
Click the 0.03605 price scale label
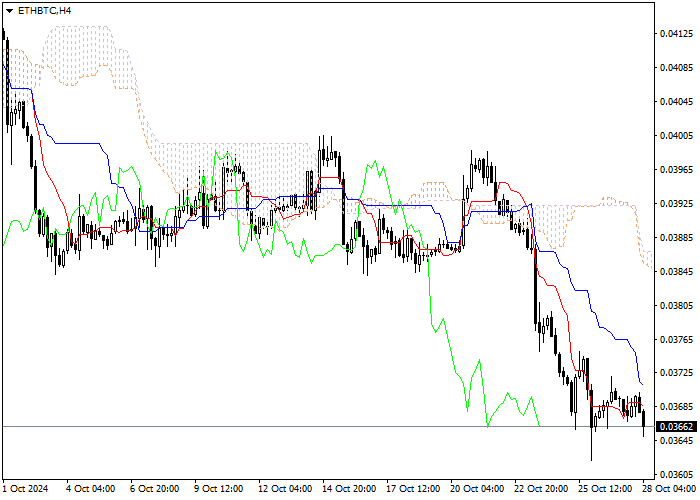[x=677, y=475]
